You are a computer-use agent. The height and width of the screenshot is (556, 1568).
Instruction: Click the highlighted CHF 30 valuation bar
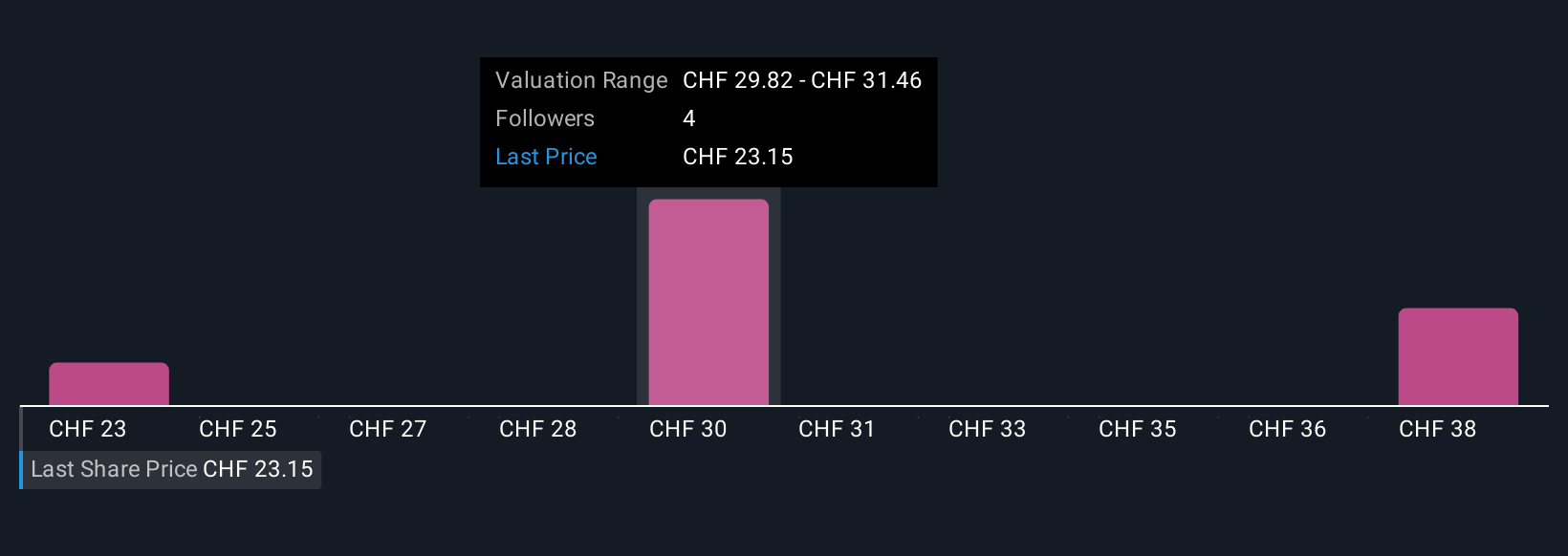[x=708, y=302]
